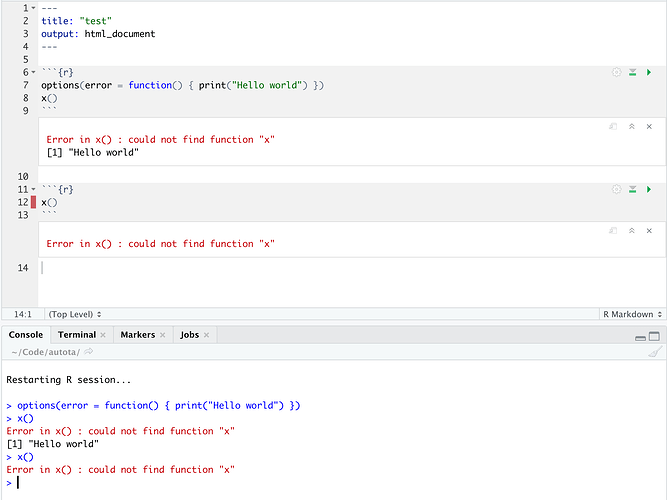Pop out second chunk output in new window
Viewport: 667px width, 500px height.
point(613,231)
